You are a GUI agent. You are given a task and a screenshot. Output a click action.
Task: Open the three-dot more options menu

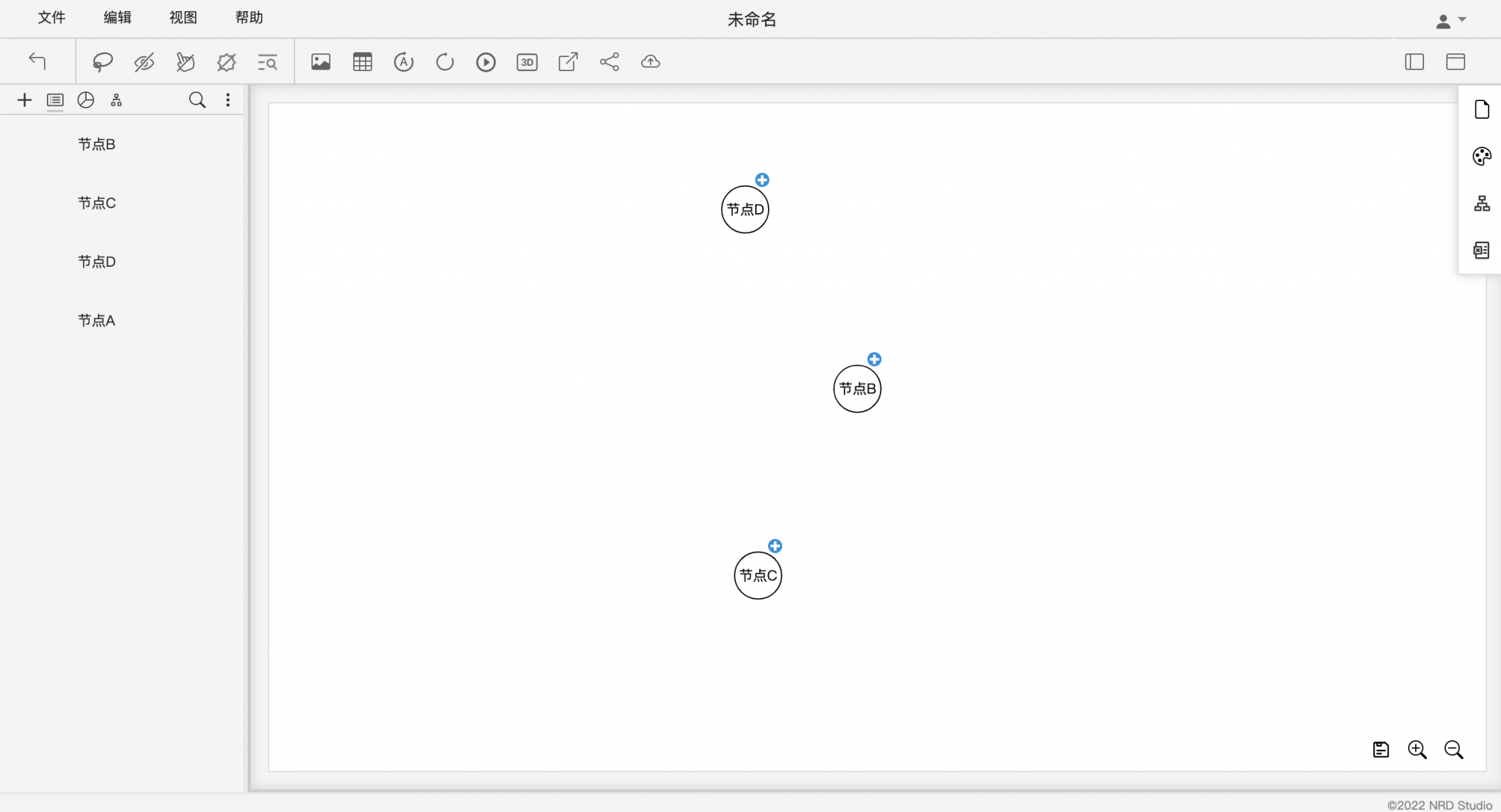coord(228,100)
